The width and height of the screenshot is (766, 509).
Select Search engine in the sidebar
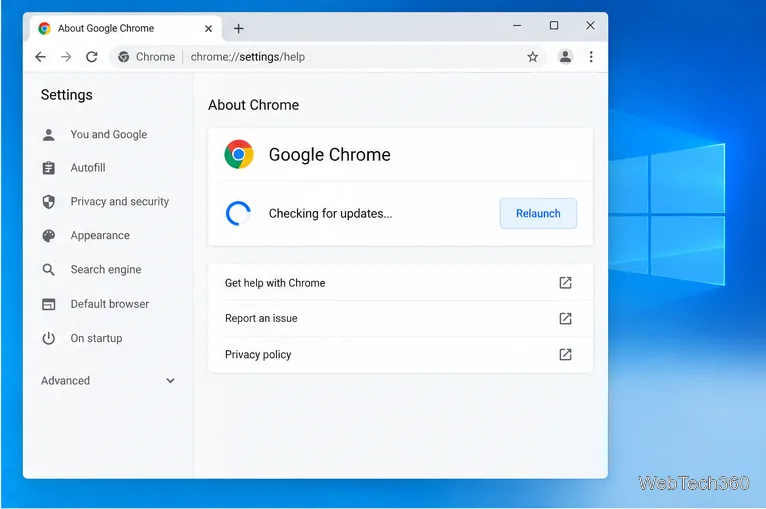pos(106,269)
